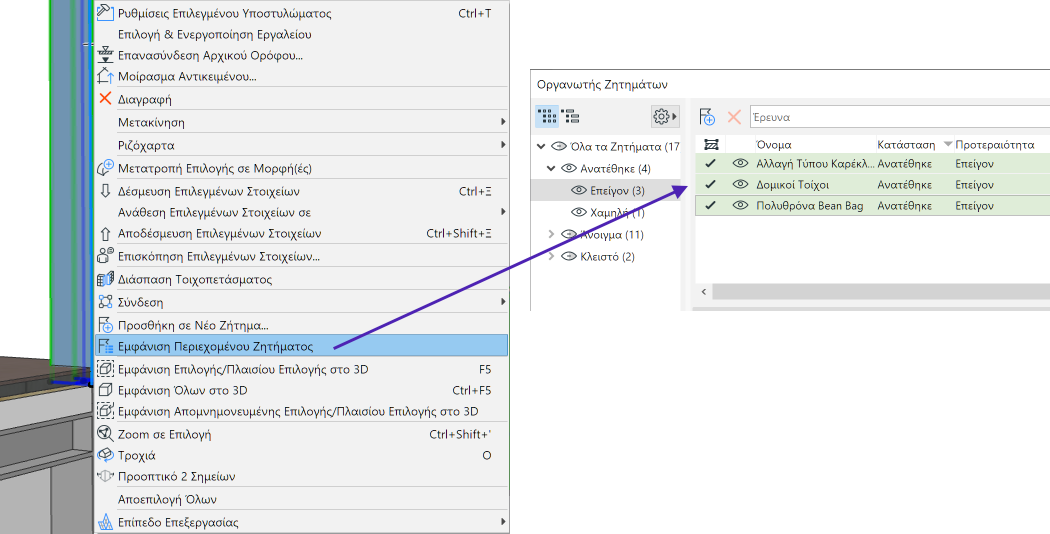Click the Release Selected Elements arrow icon
The width and height of the screenshot is (1050, 534).
tap(105, 233)
